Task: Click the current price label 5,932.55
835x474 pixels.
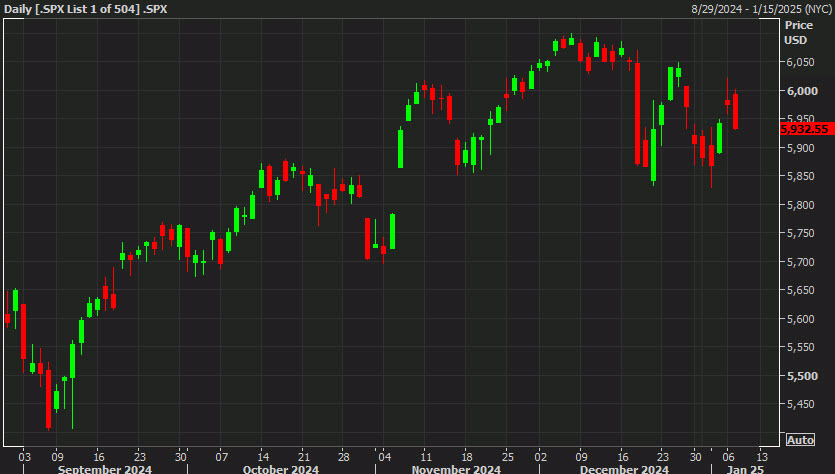Action: coord(807,129)
